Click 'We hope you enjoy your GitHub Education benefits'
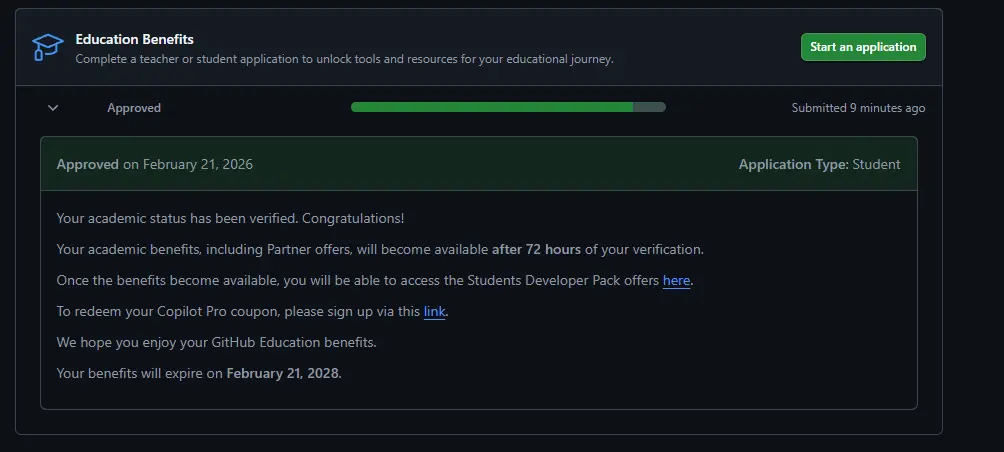1004x452 pixels. click(x=216, y=343)
